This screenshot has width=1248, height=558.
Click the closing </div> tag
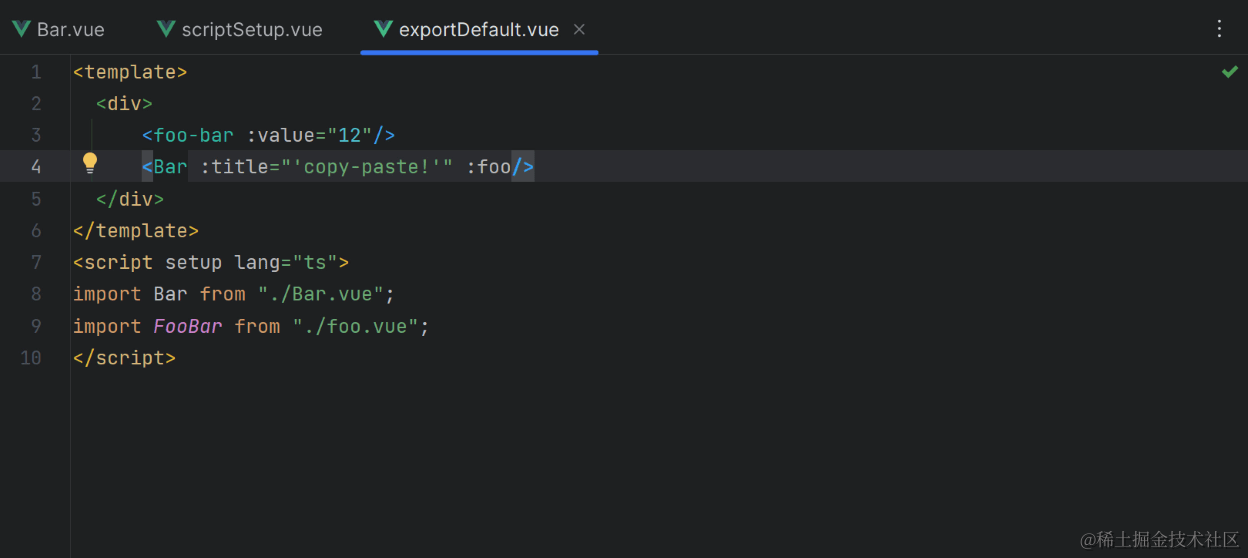point(130,199)
